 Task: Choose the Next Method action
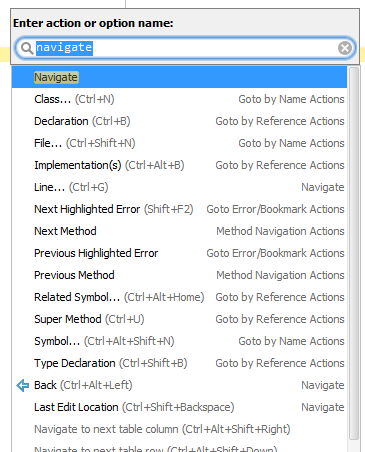pos(179,231)
